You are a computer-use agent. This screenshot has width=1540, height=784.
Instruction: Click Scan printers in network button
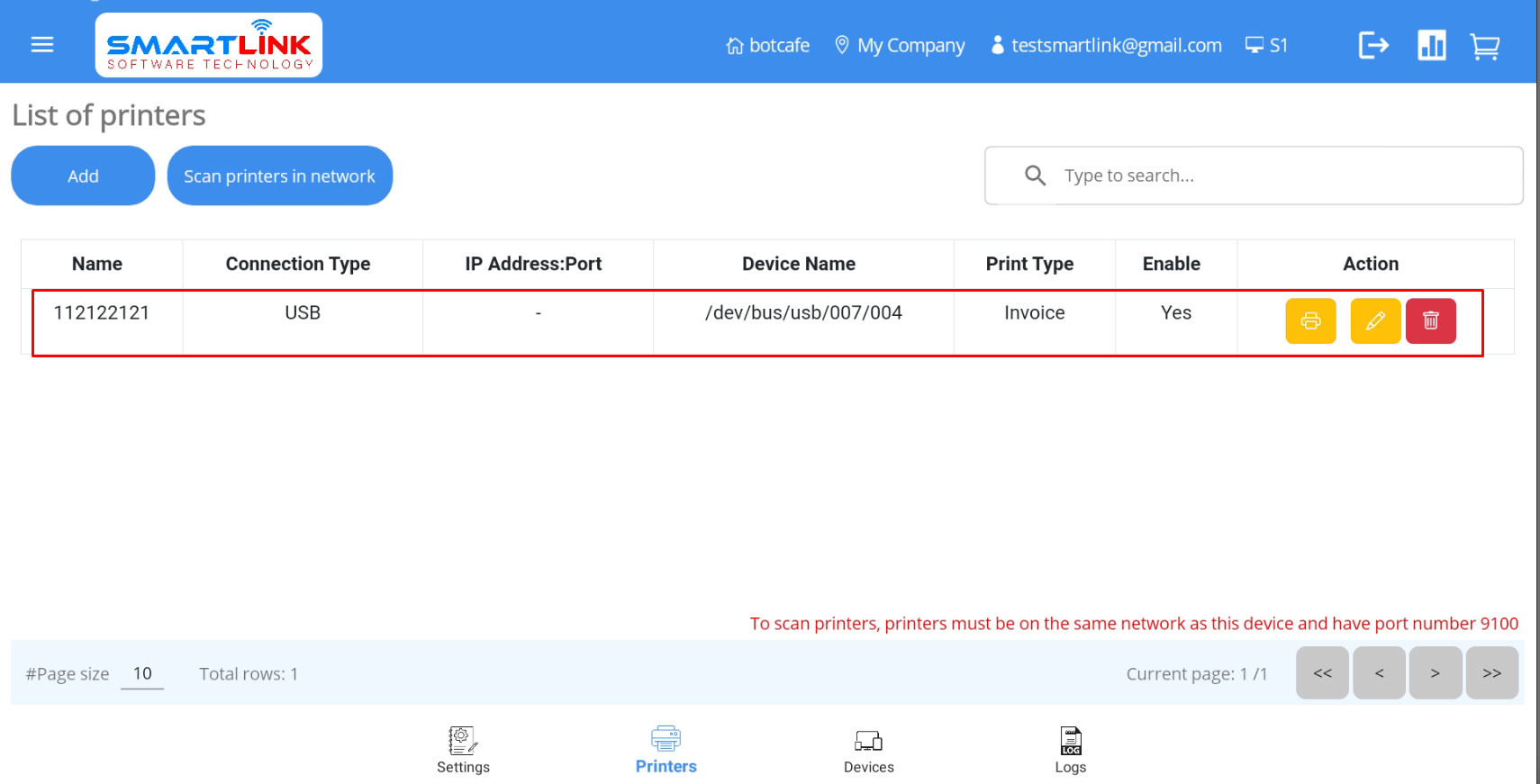(x=279, y=176)
